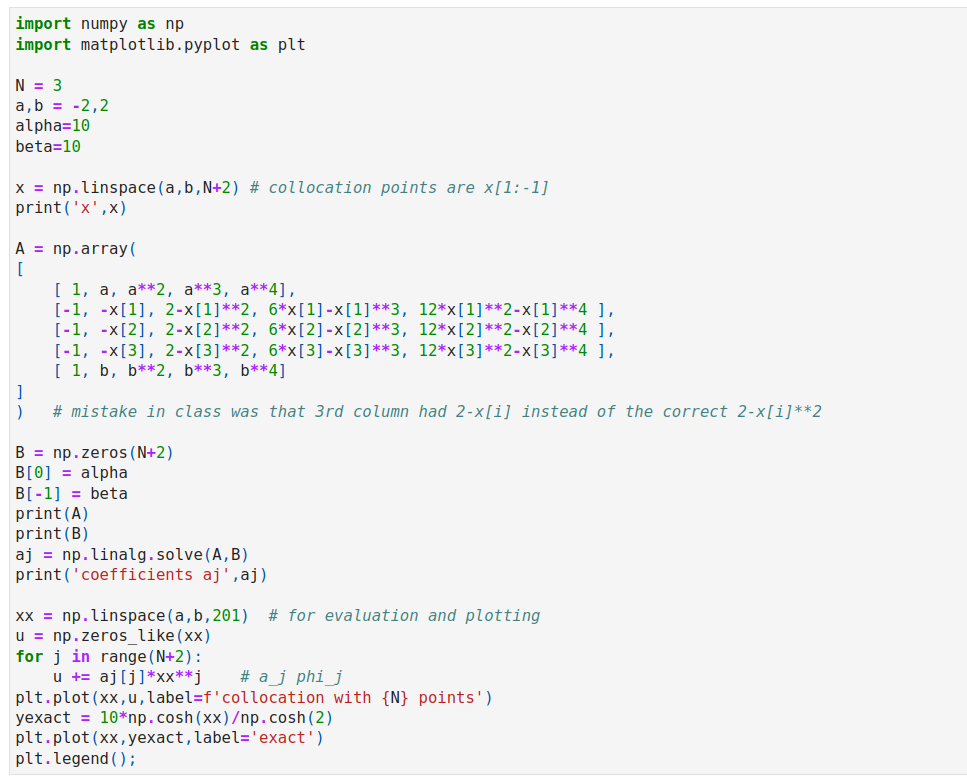Click the 'for j in range(N+2):' line
The height and width of the screenshot is (778, 967).
(109, 657)
